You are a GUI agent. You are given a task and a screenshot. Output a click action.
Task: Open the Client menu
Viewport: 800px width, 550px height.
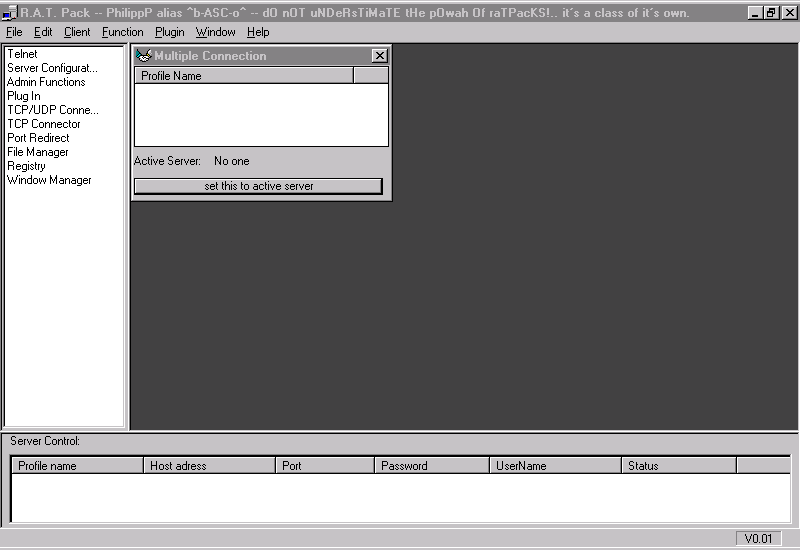(x=77, y=32)
